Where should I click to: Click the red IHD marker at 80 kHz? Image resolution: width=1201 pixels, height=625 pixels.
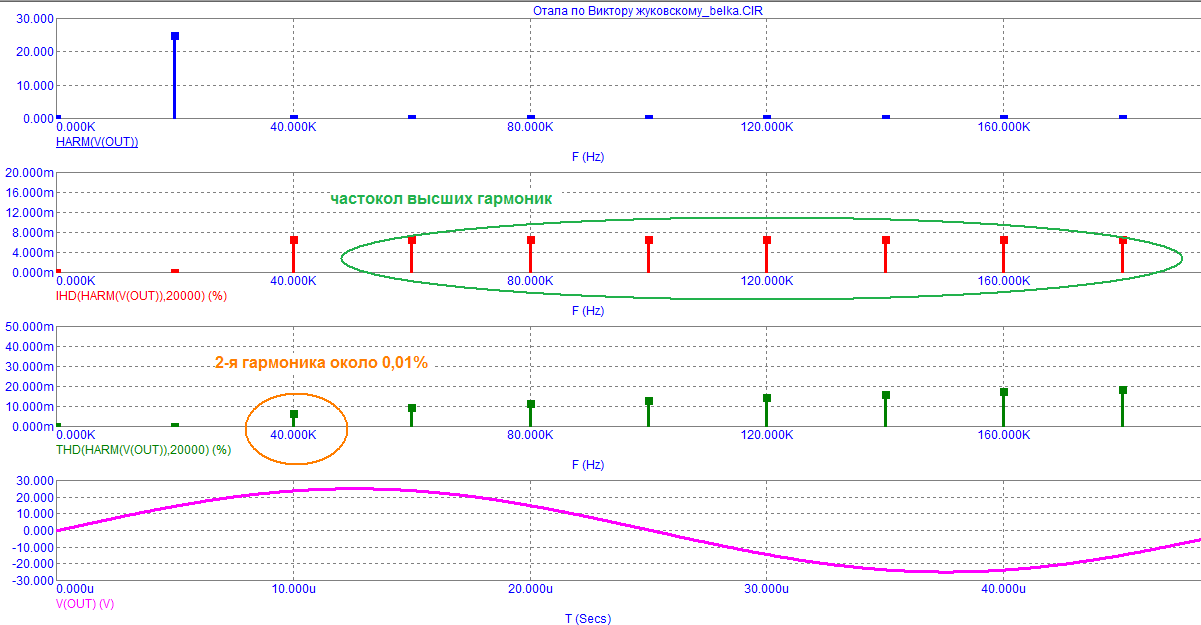[x=531, y=240]
